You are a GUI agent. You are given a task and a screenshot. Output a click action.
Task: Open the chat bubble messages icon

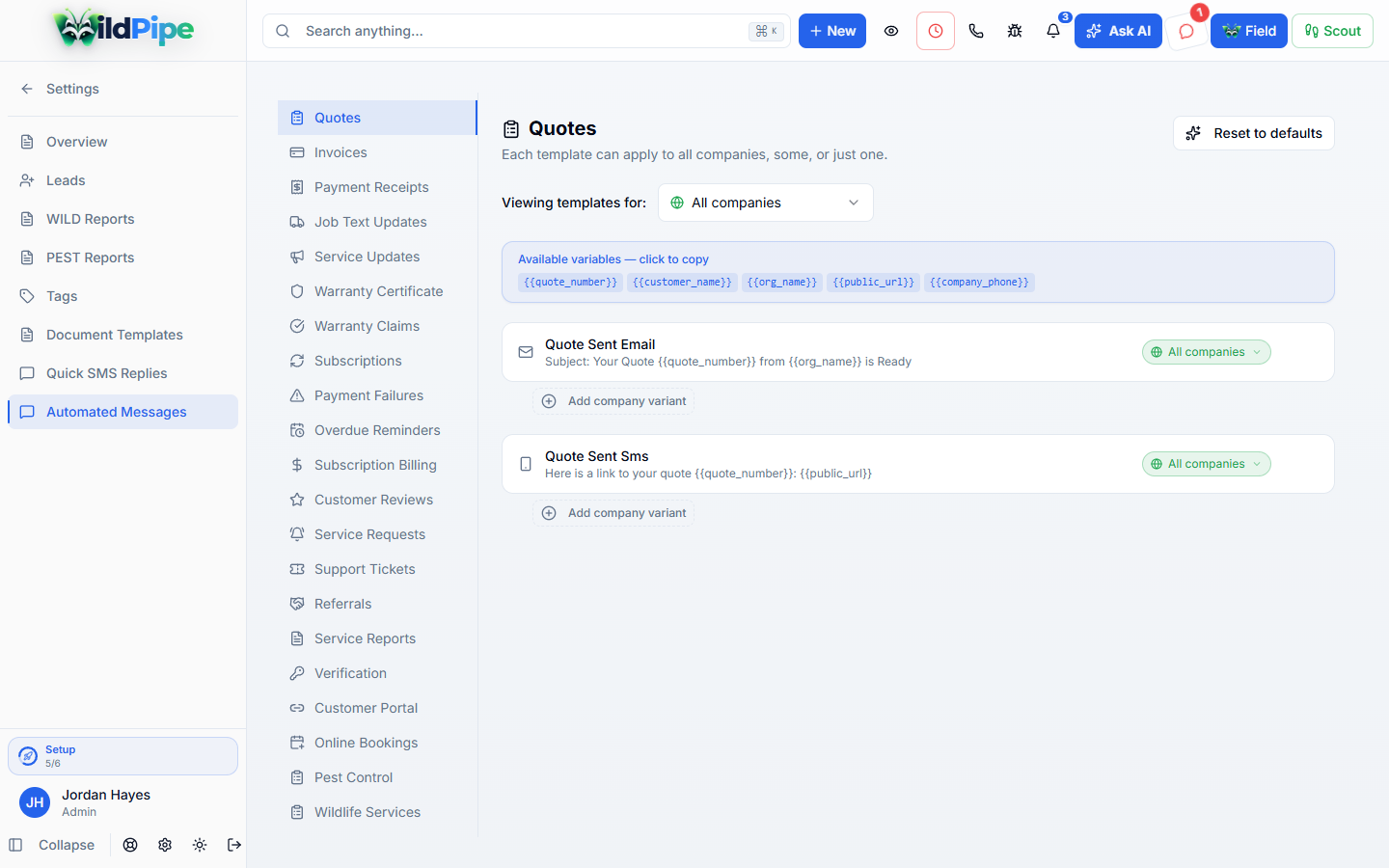coord(1186,31)
